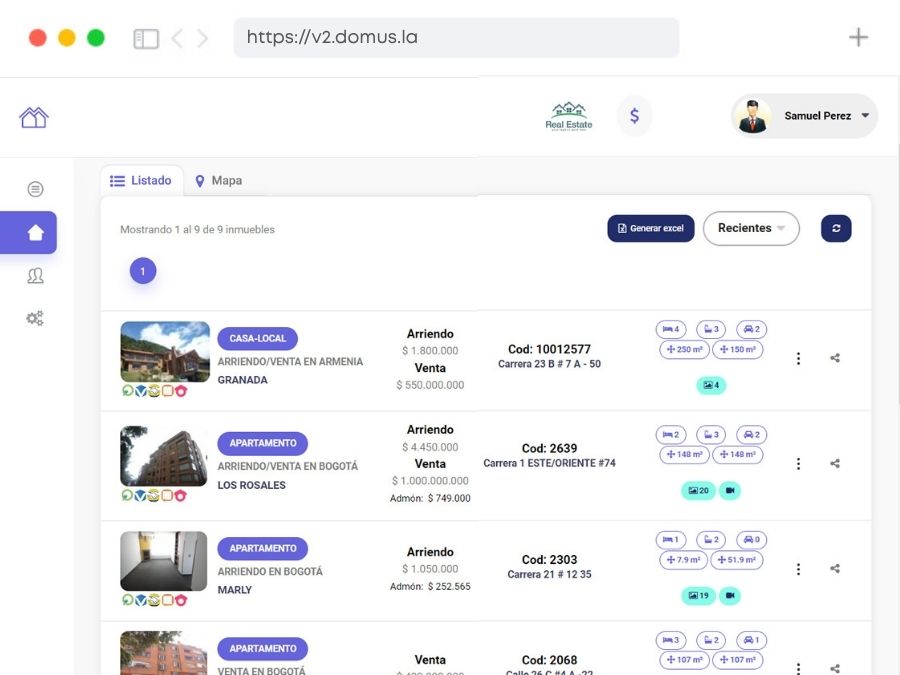Select page 1 in pagination
Screen dimensions: 900x675
point(143,271)
